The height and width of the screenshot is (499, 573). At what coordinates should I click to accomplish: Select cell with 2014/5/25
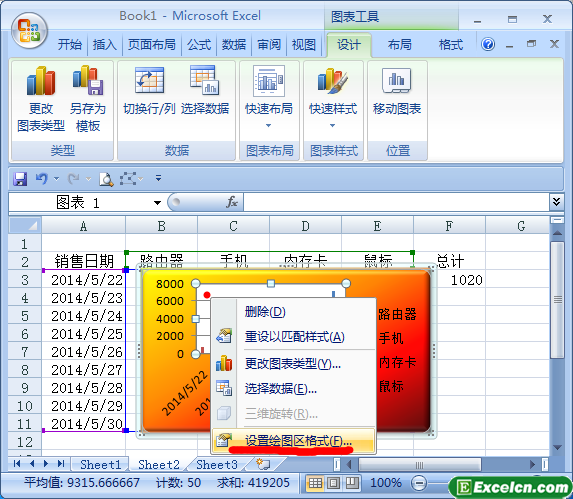(x=84, y=334)
